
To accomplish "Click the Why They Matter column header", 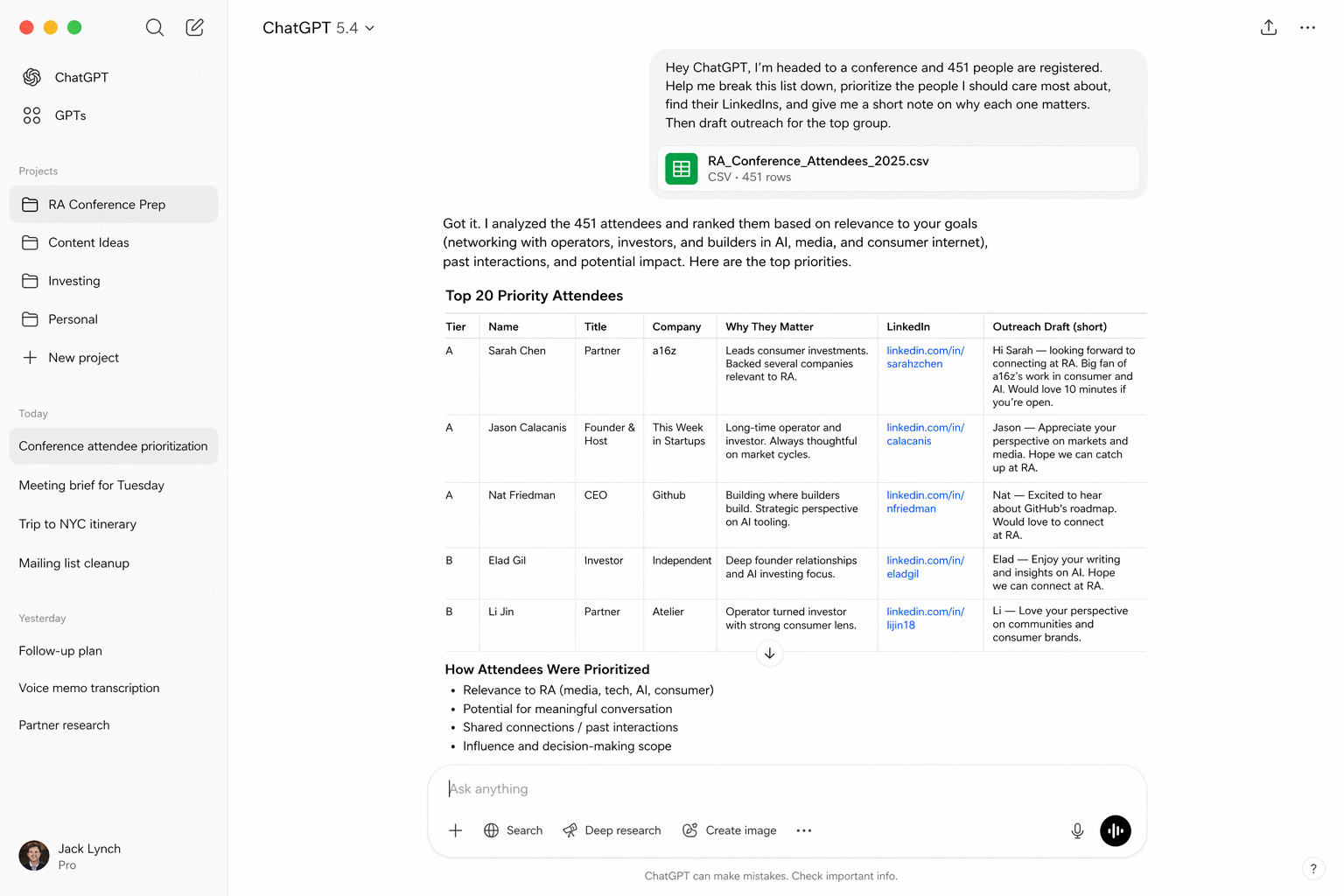I will [x=769, y=326].
